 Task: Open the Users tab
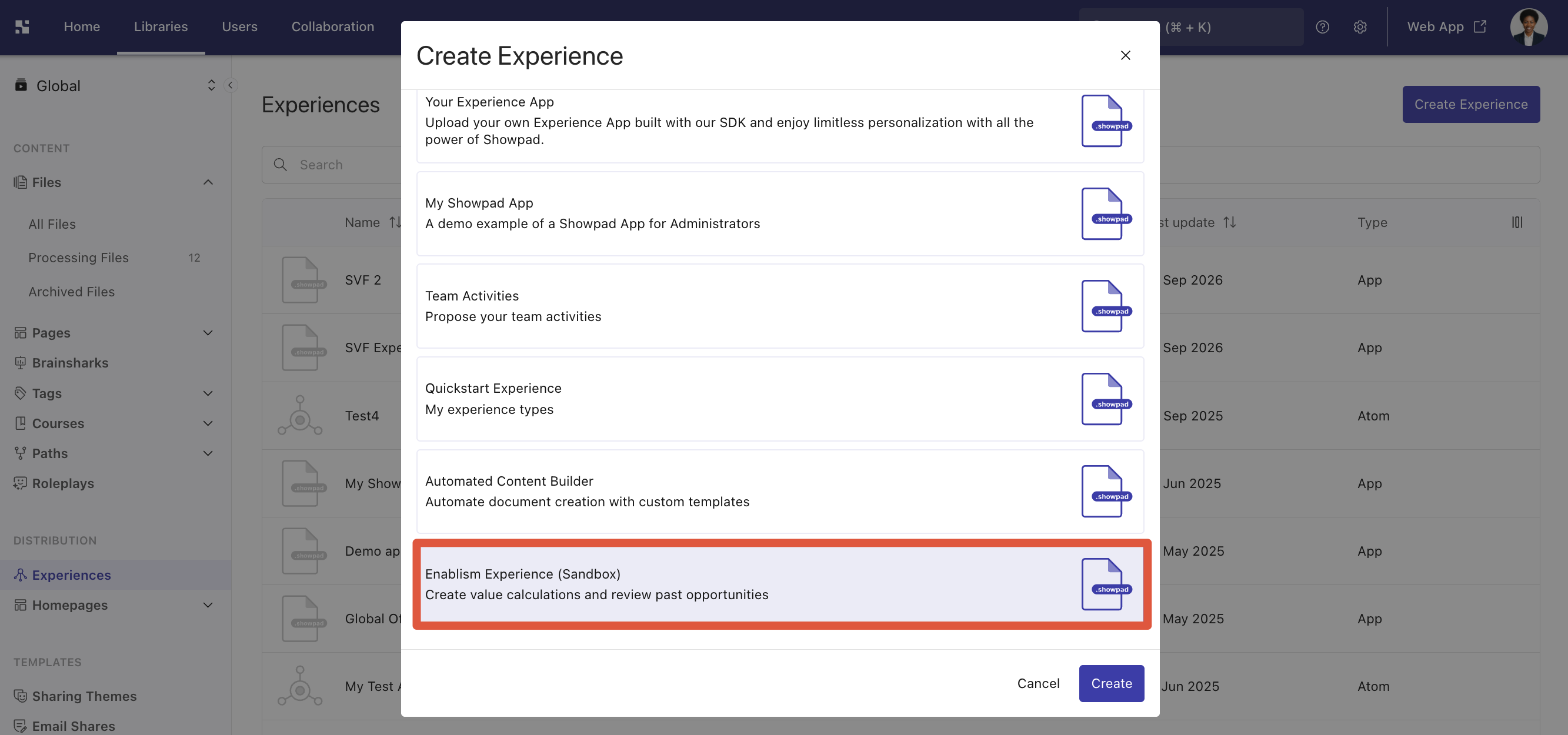coord(239,27)
